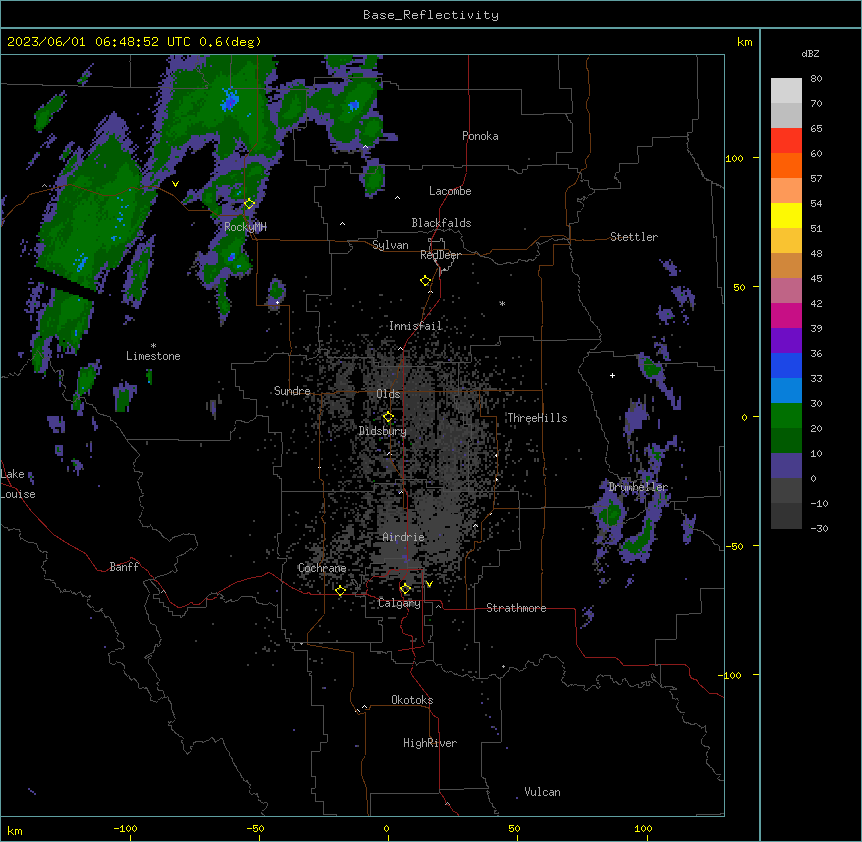Image resolution: width=862 pixels, height=842 pixels.
Task: Select the green 20-30 dBZ legend swatch
Action: [x=786, y=416]
